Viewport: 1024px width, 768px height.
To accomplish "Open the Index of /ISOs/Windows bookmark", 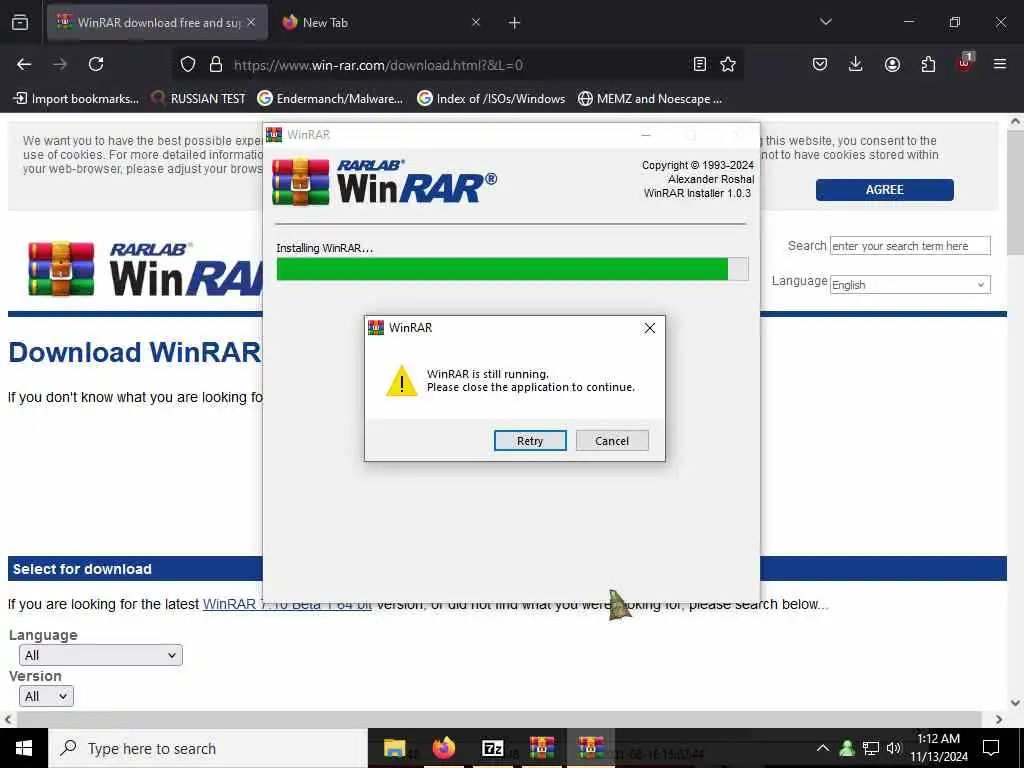I will (490, 99).
